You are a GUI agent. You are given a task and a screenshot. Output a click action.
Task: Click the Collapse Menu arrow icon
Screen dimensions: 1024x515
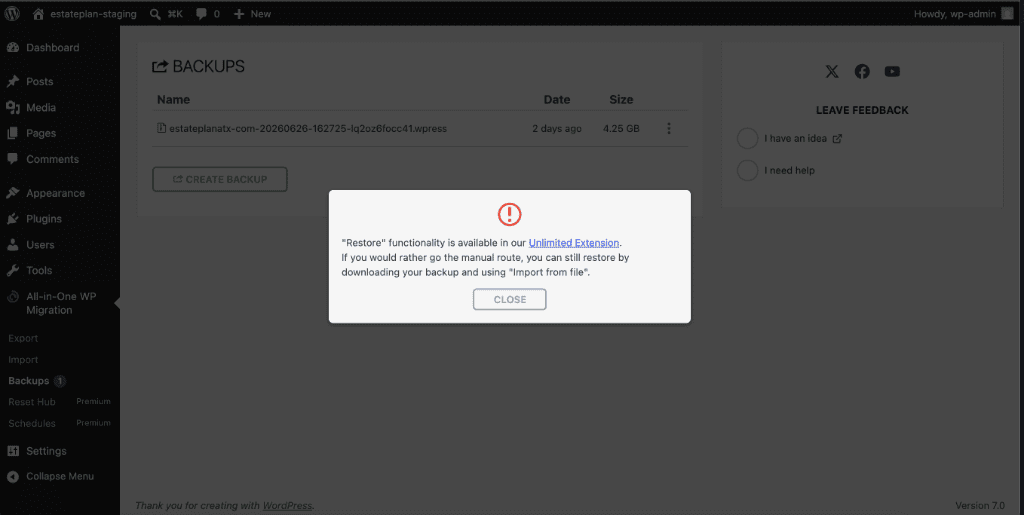[x=12, y=477]
